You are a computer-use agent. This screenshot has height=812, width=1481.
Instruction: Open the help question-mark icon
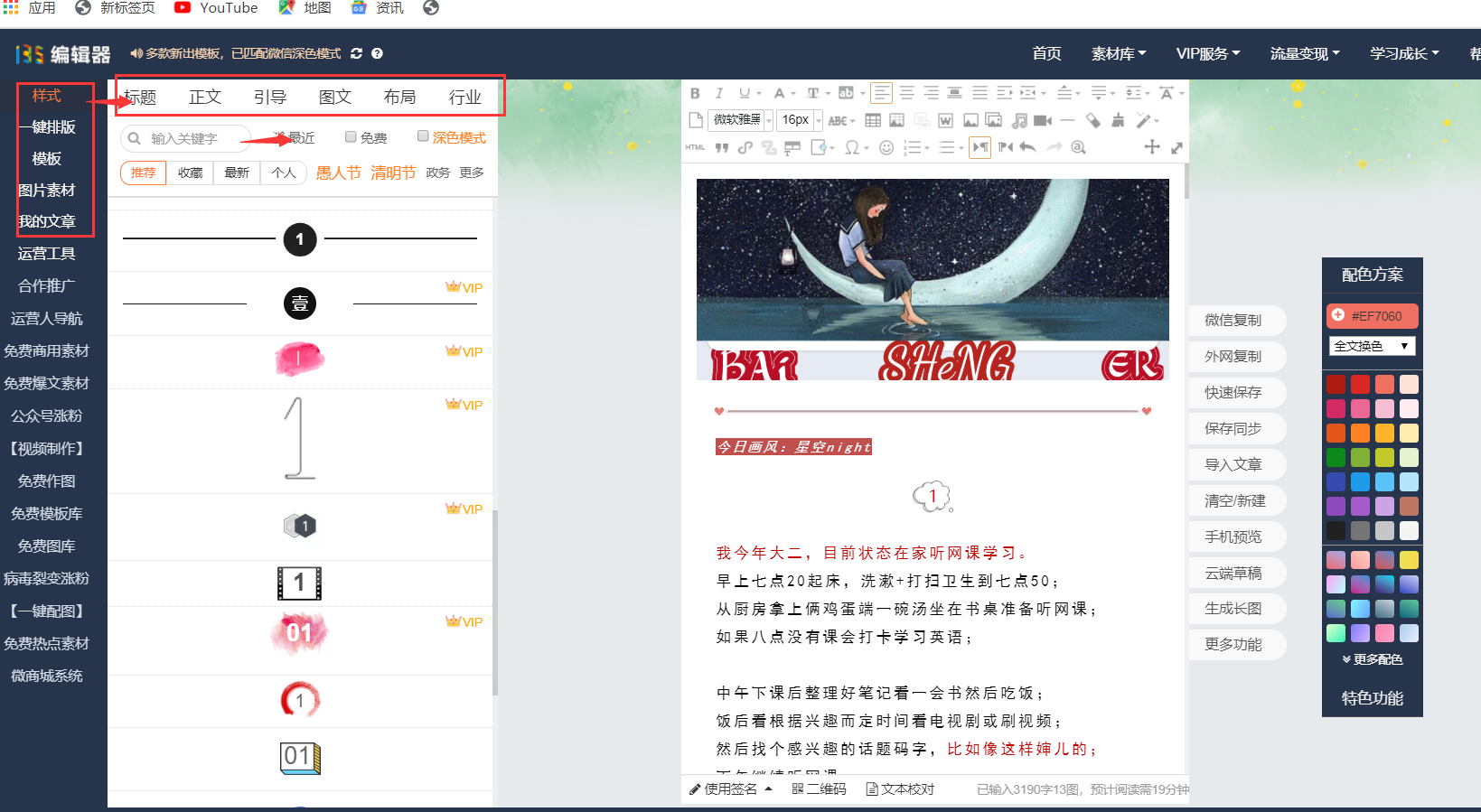(377, 53)
